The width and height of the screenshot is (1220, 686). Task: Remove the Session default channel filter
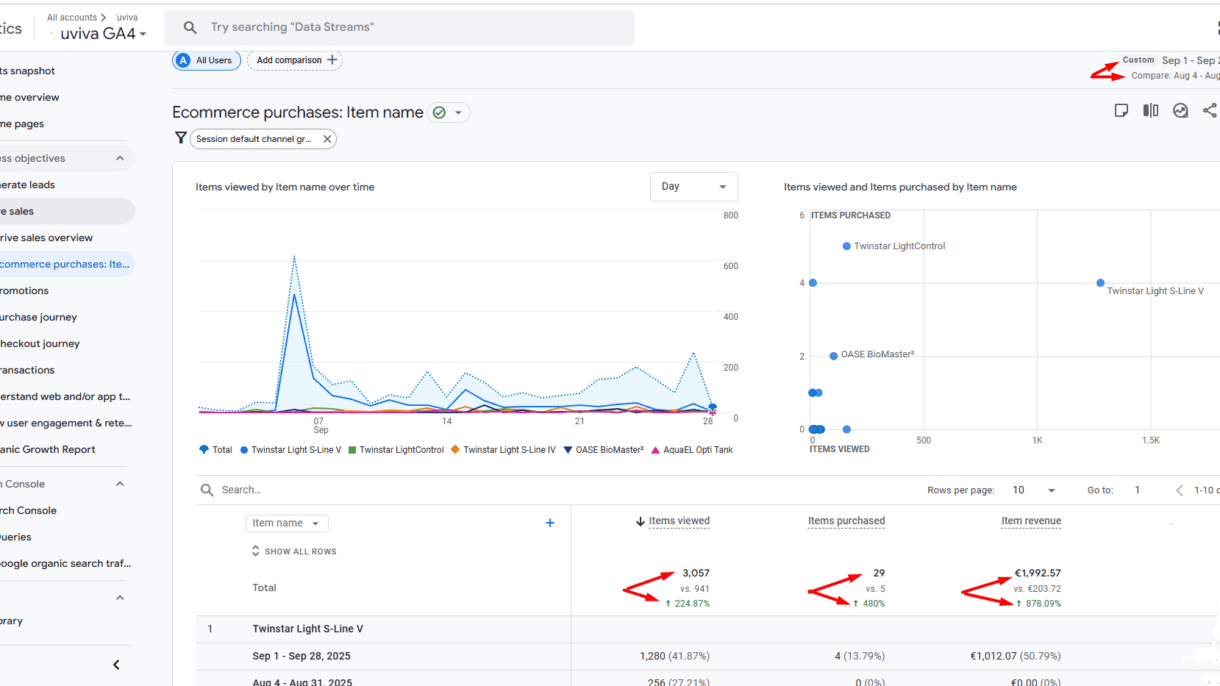[327, 139]
